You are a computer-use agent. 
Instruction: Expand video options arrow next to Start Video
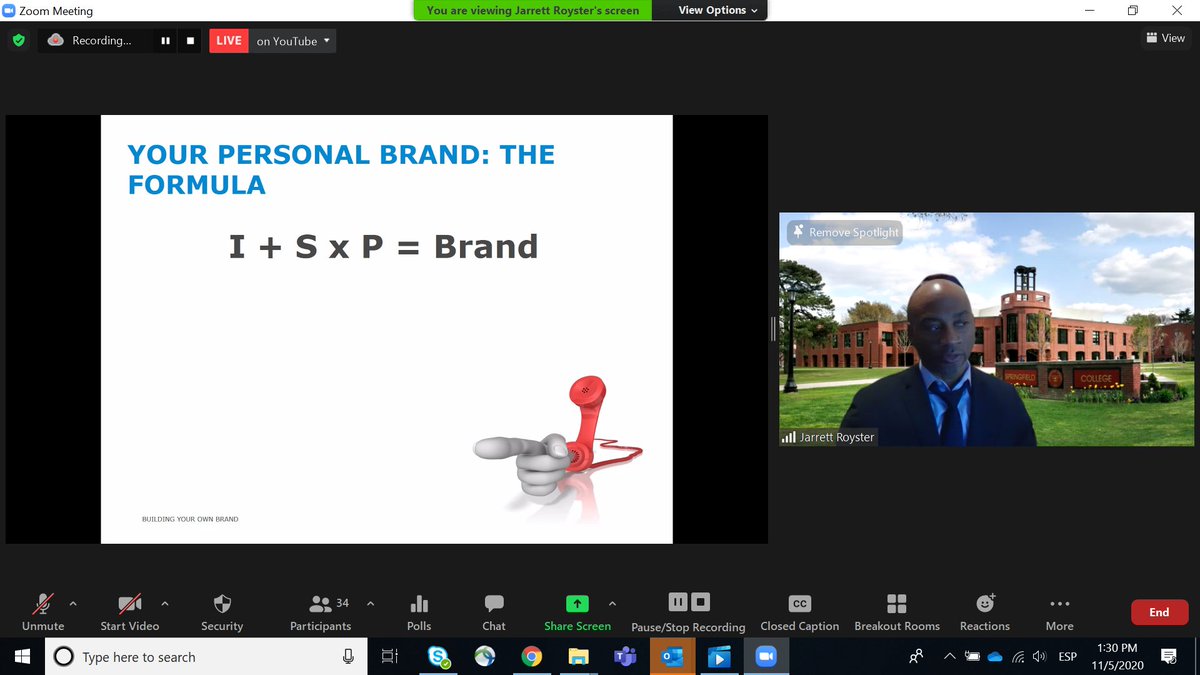[165, 604]
